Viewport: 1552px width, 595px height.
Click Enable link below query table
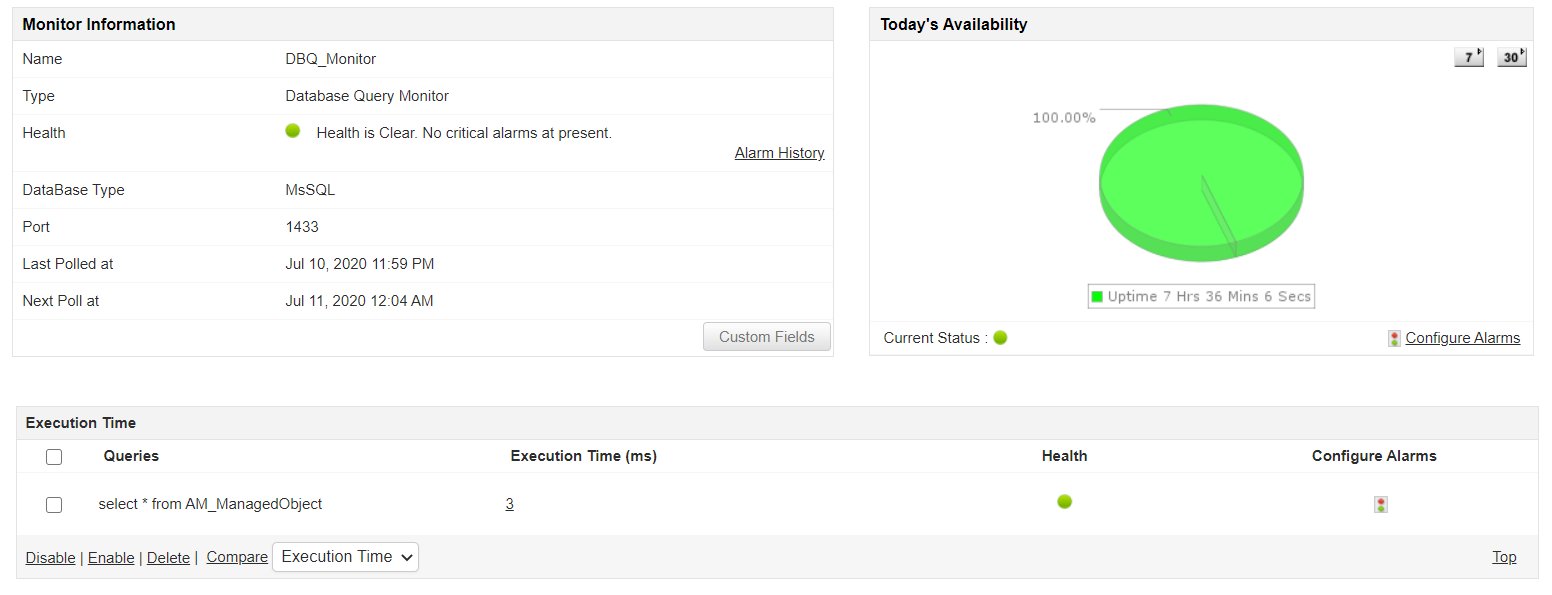pyautogui.click(x=111, y=558)
